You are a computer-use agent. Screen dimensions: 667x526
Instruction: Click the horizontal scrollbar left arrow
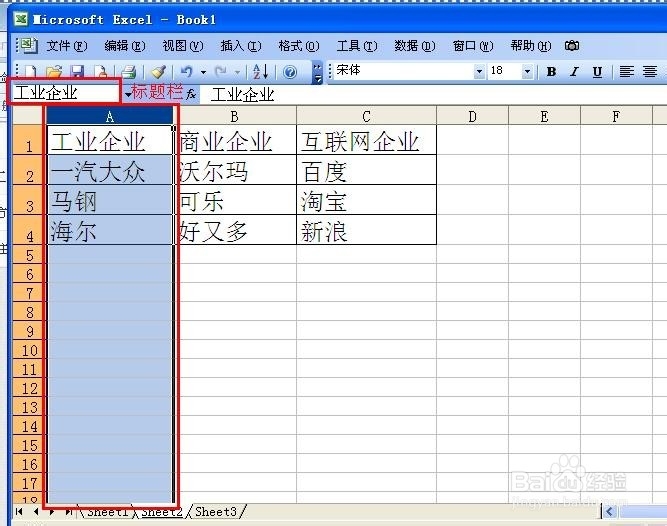coord(610,512)
